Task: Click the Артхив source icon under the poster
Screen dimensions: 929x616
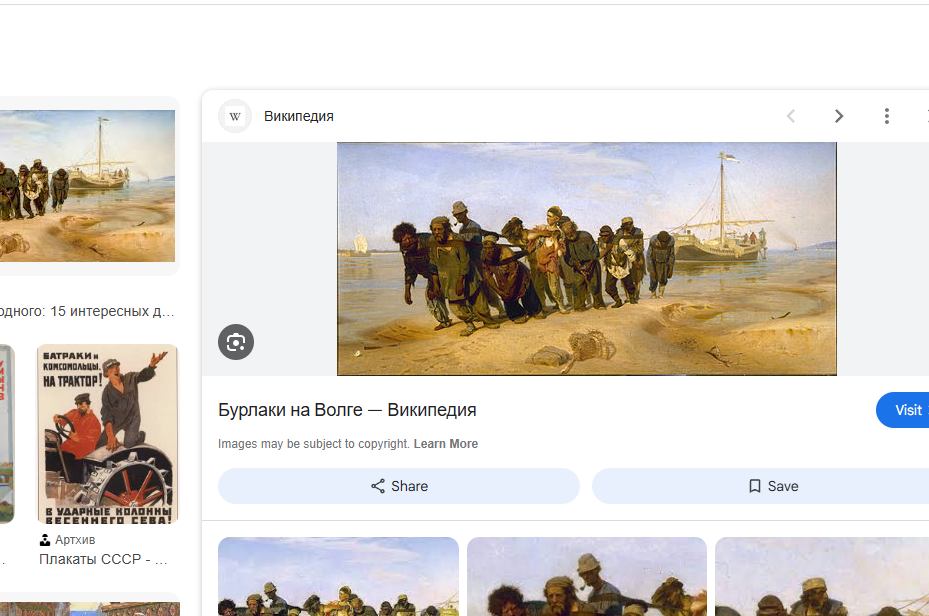Action: click(45, 540)
